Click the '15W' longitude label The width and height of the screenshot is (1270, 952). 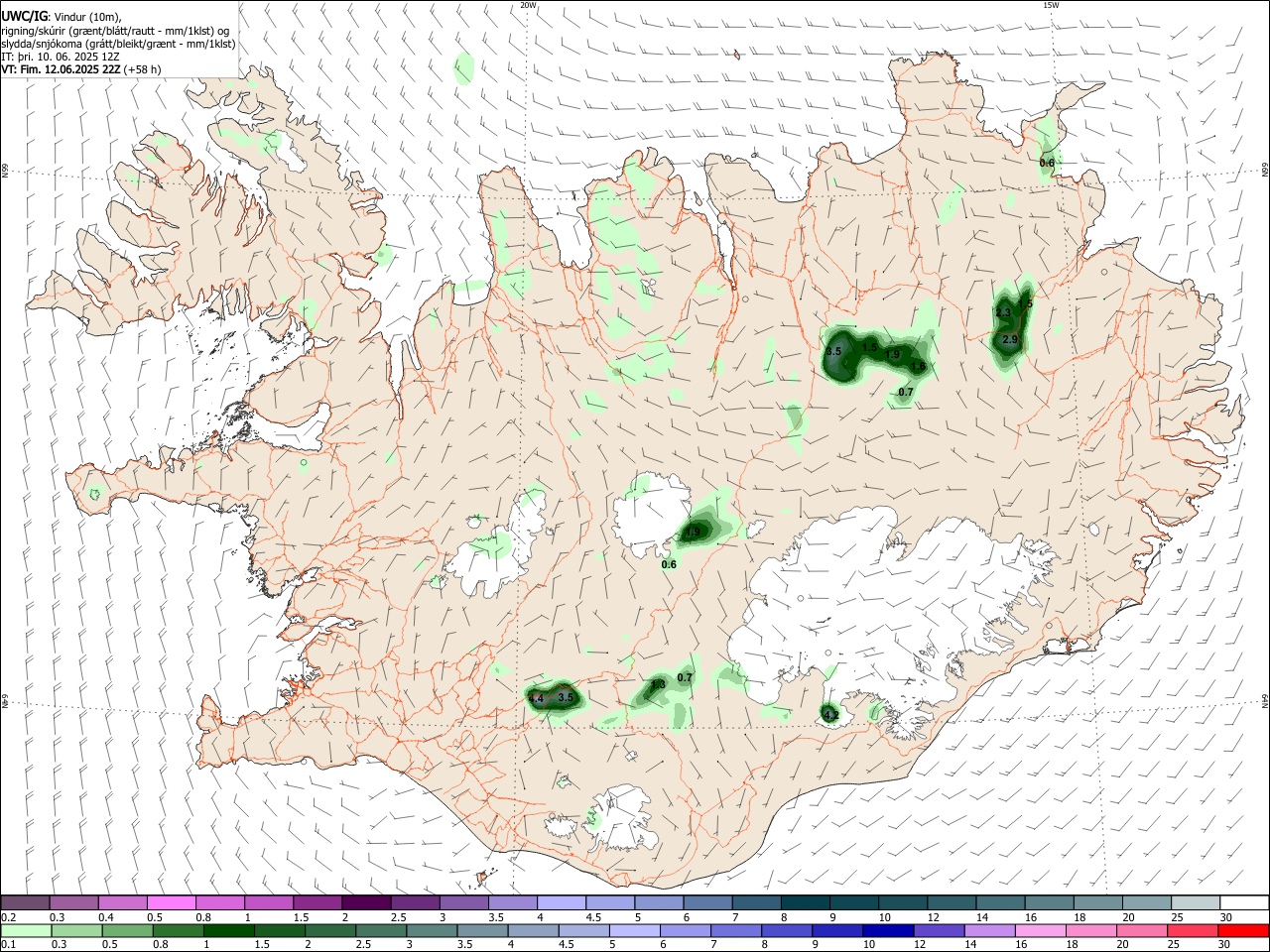tap(1050, 5)
